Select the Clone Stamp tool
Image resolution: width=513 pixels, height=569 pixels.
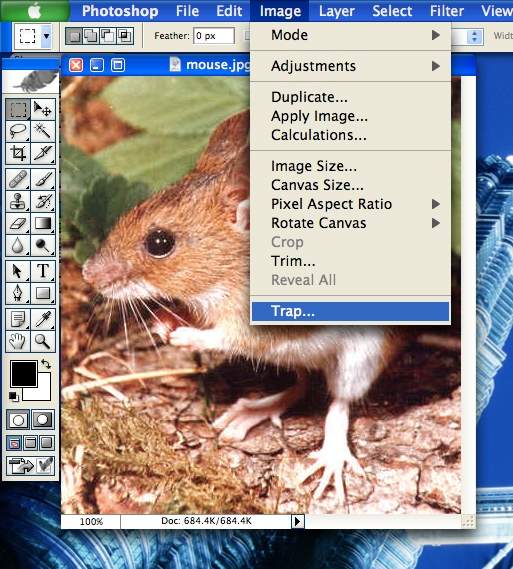click(x=18, y=201)
